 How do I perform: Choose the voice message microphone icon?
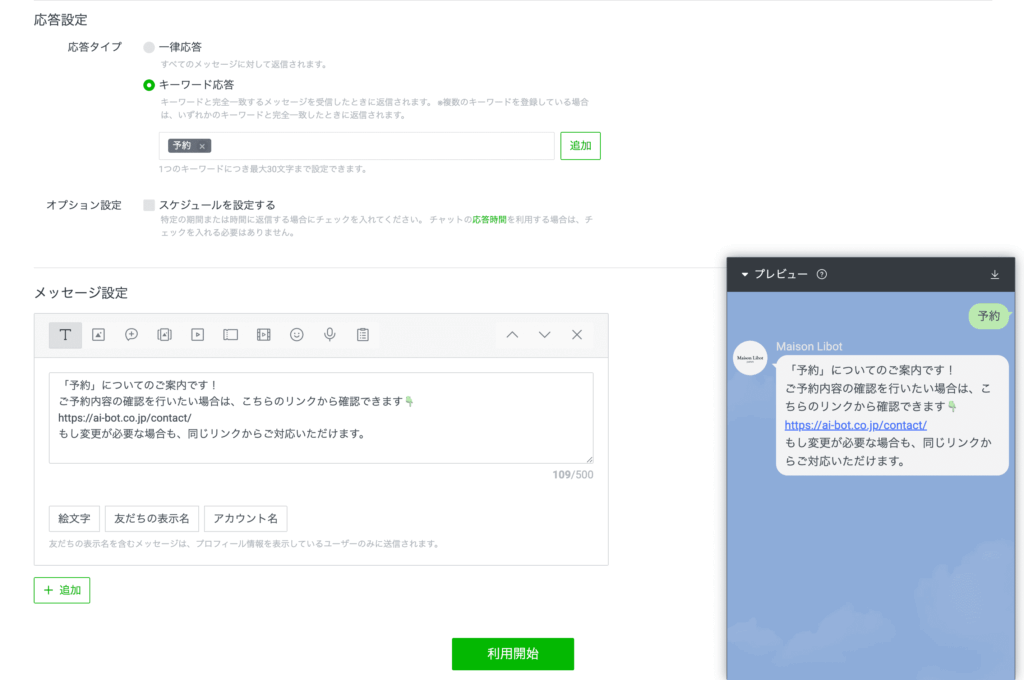(x=329, y=335)
